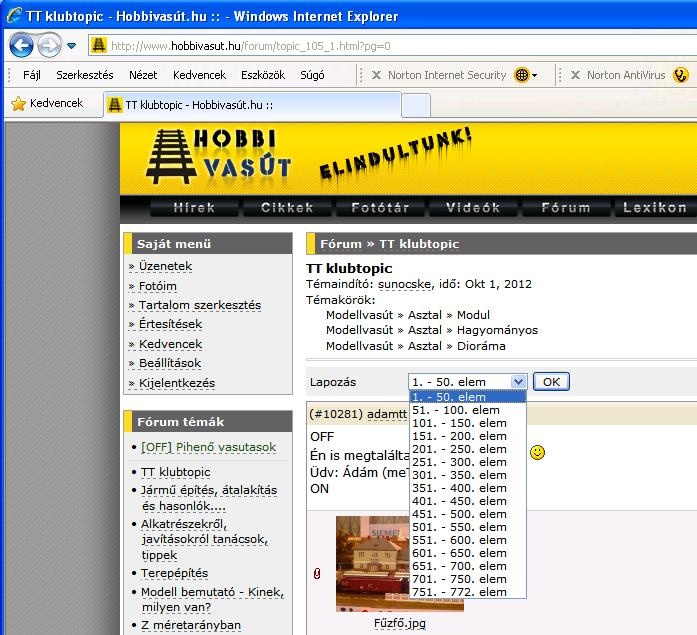Open the Üzenetek link in Saját menü
697x635 pixels.
165,266
